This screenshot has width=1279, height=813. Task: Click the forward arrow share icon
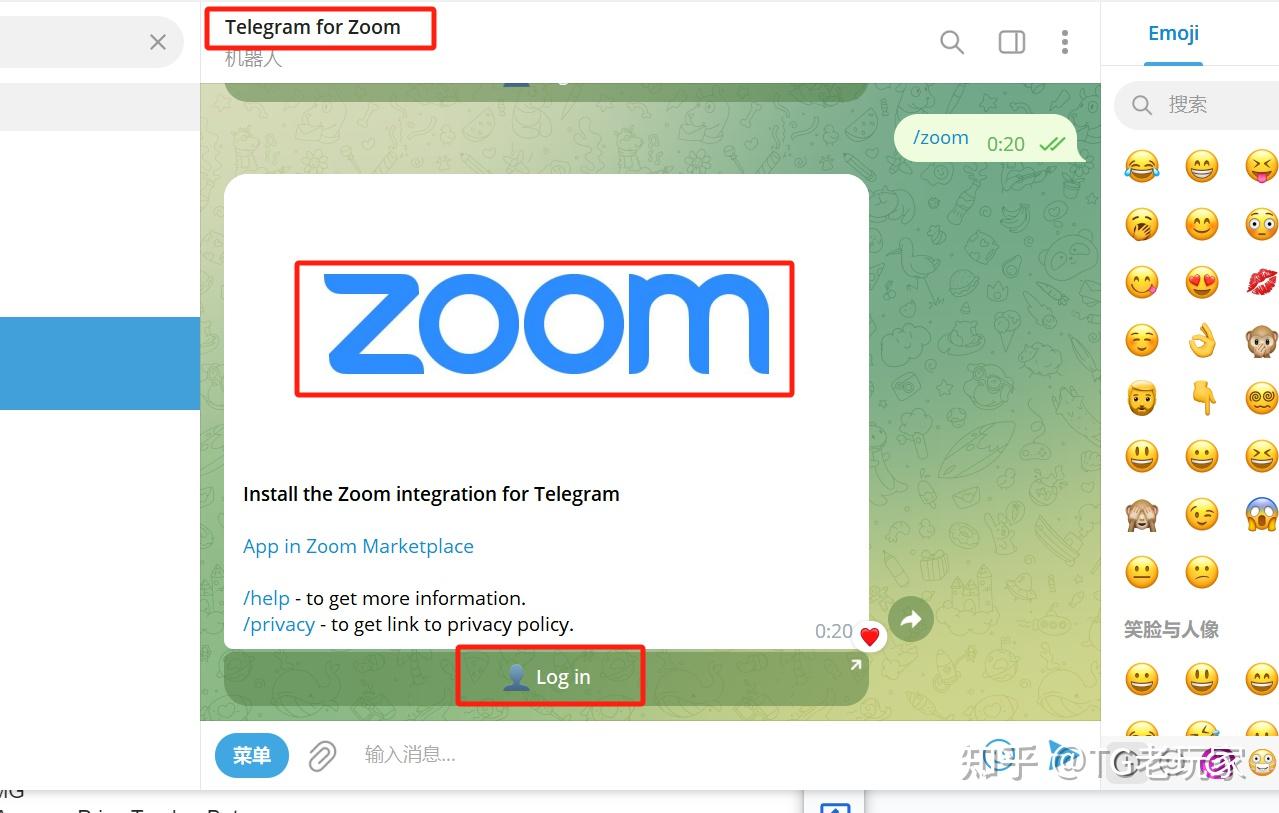pyautogui.click(x=911, y=620)
